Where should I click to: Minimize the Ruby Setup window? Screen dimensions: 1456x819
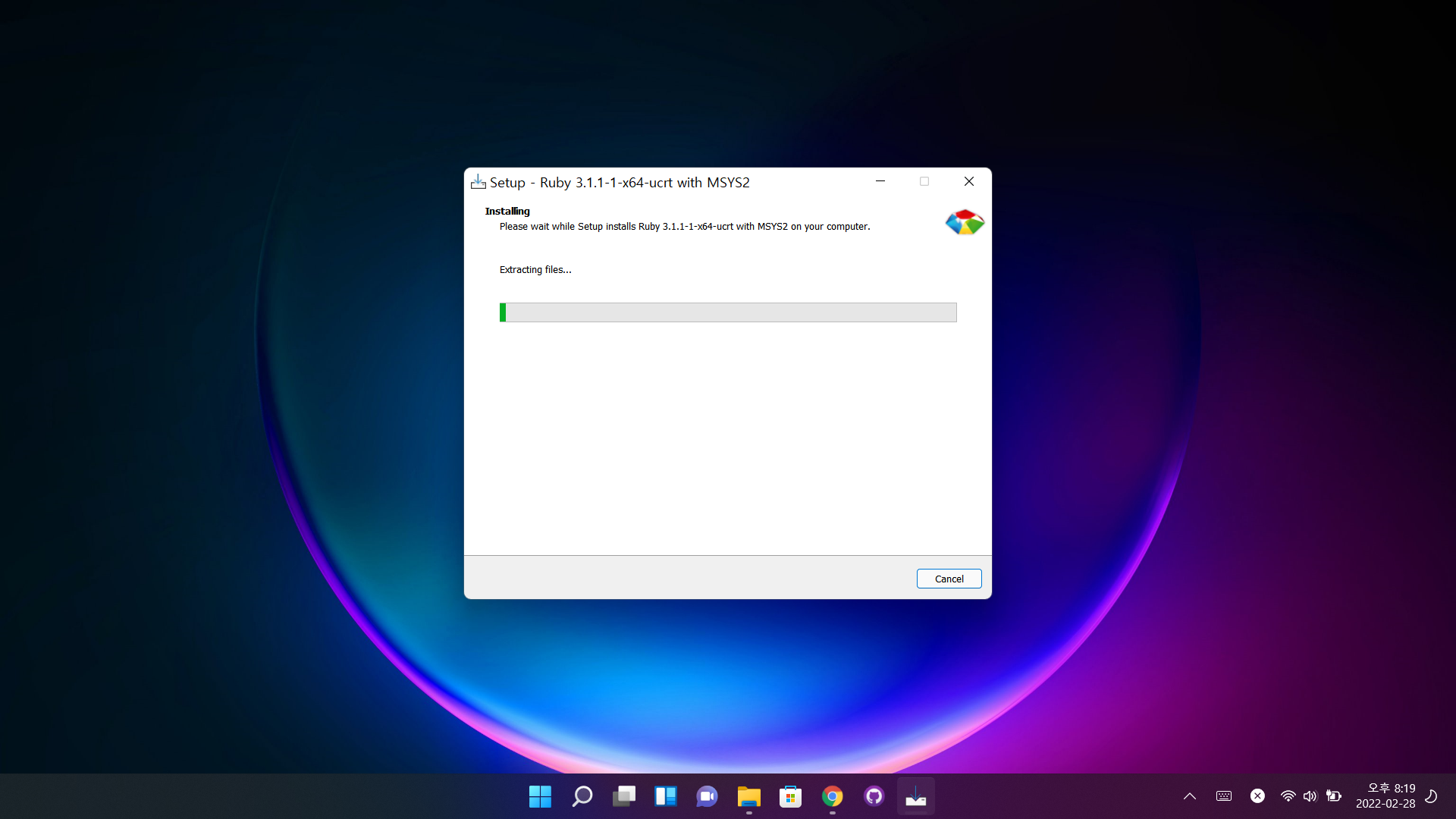click(x=880, y=181)
